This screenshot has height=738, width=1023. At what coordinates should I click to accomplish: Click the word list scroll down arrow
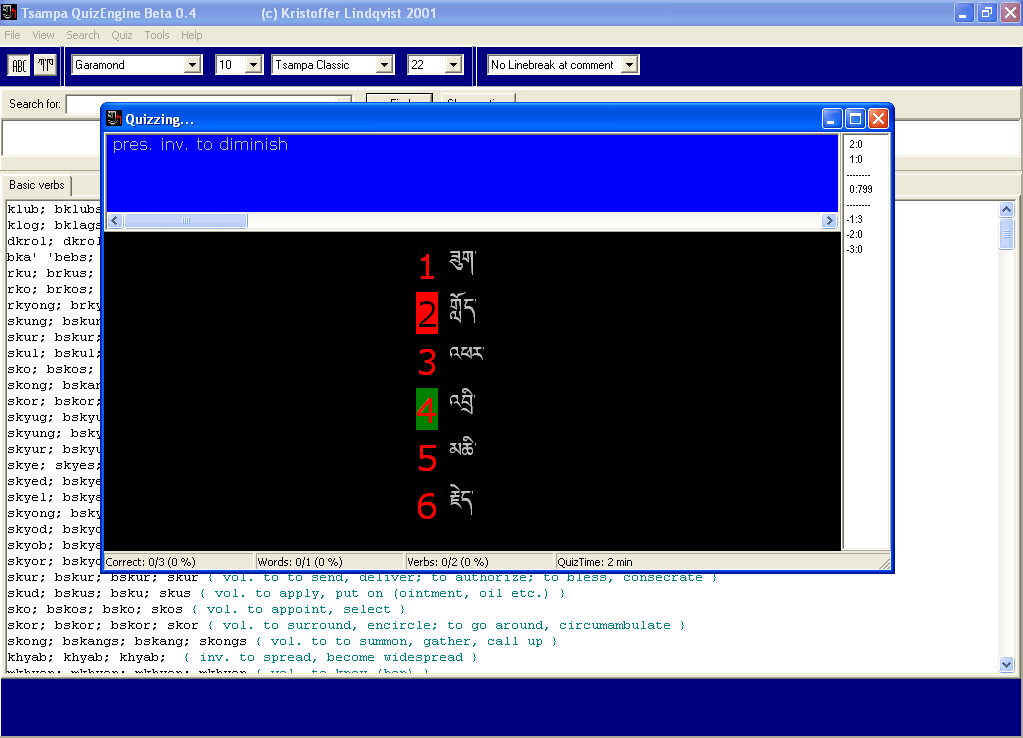coord(1006,665)
